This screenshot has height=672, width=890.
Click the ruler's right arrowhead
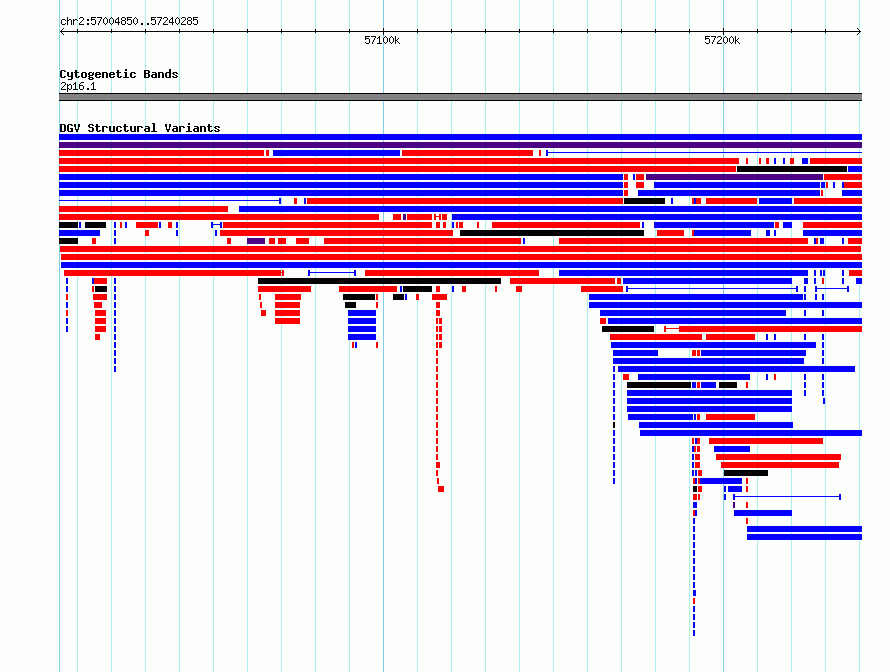coord(859,32)
